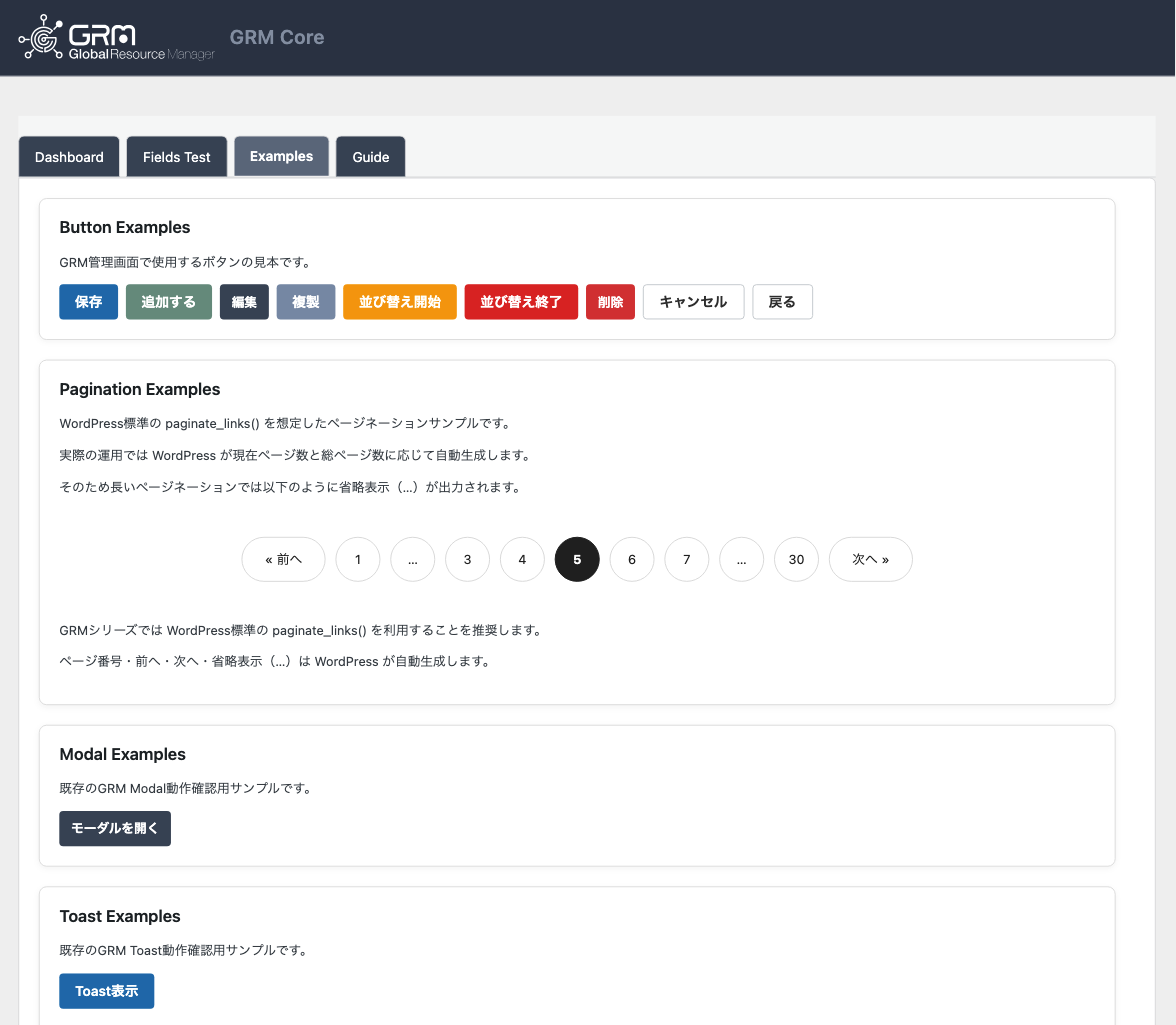The width and height of the screenshot is (1176, 1025).
Task: Go to pagination page 6
Action: 632,559
